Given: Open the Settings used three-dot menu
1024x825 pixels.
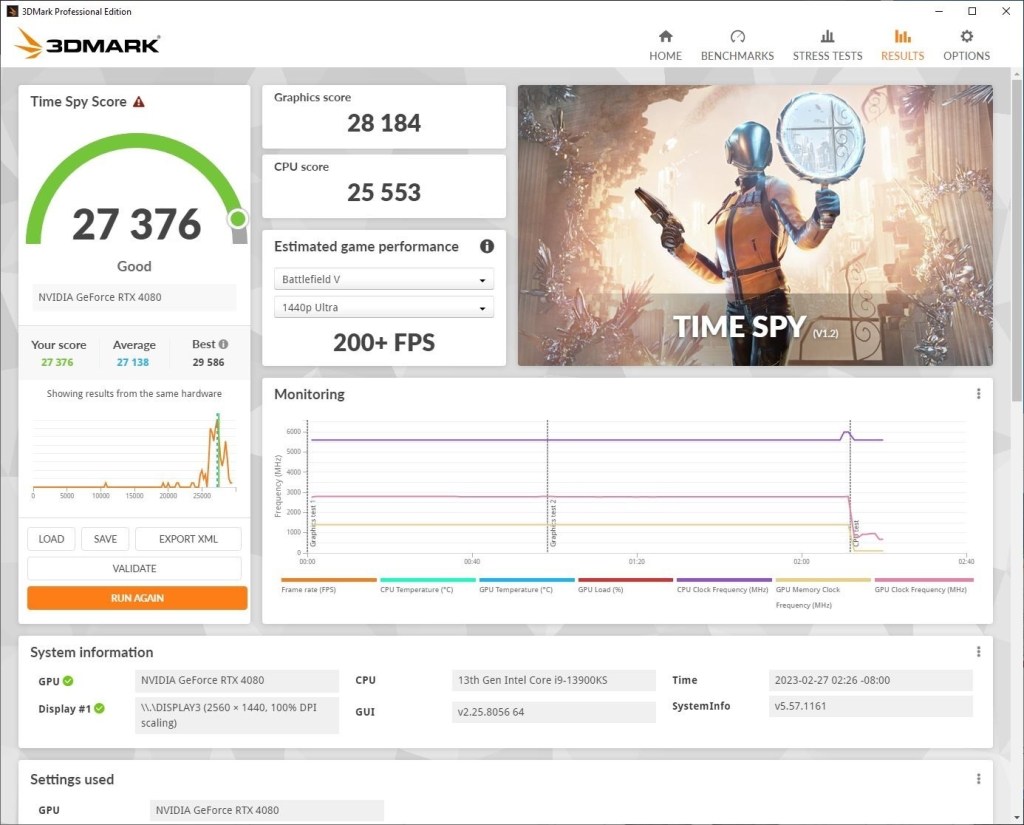Looking at the screenshot, I should click(978, 779).
